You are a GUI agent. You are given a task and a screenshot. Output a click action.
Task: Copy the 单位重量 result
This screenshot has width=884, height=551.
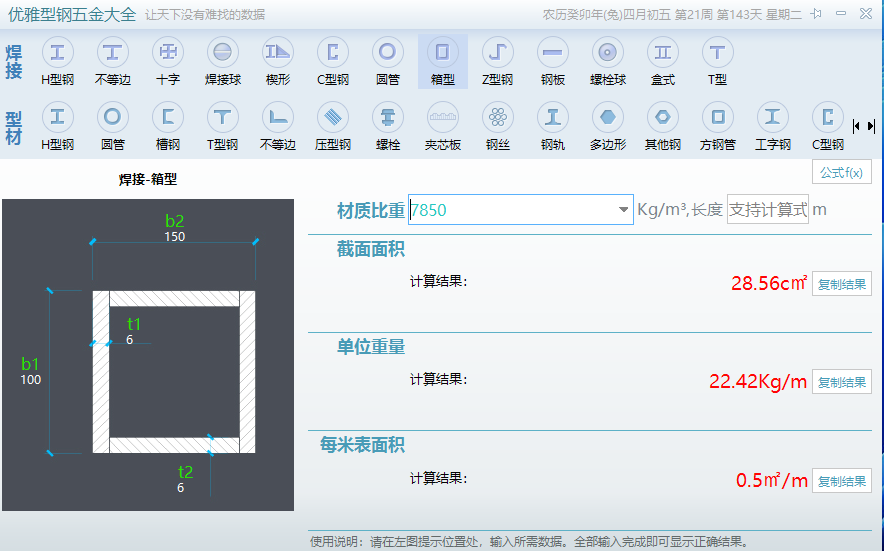point(842,382)
